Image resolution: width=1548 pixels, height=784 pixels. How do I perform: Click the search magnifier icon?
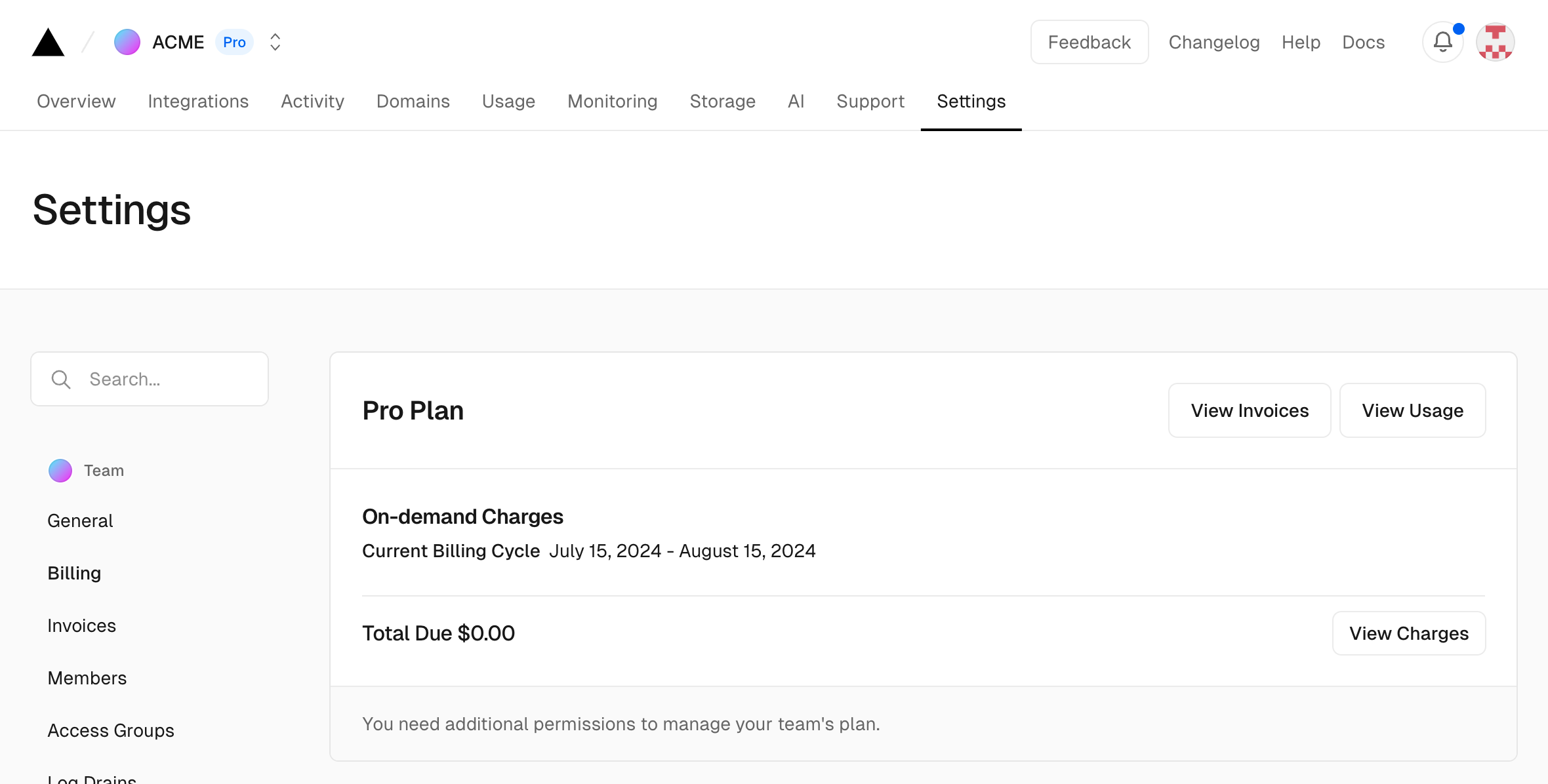[61, 380]
